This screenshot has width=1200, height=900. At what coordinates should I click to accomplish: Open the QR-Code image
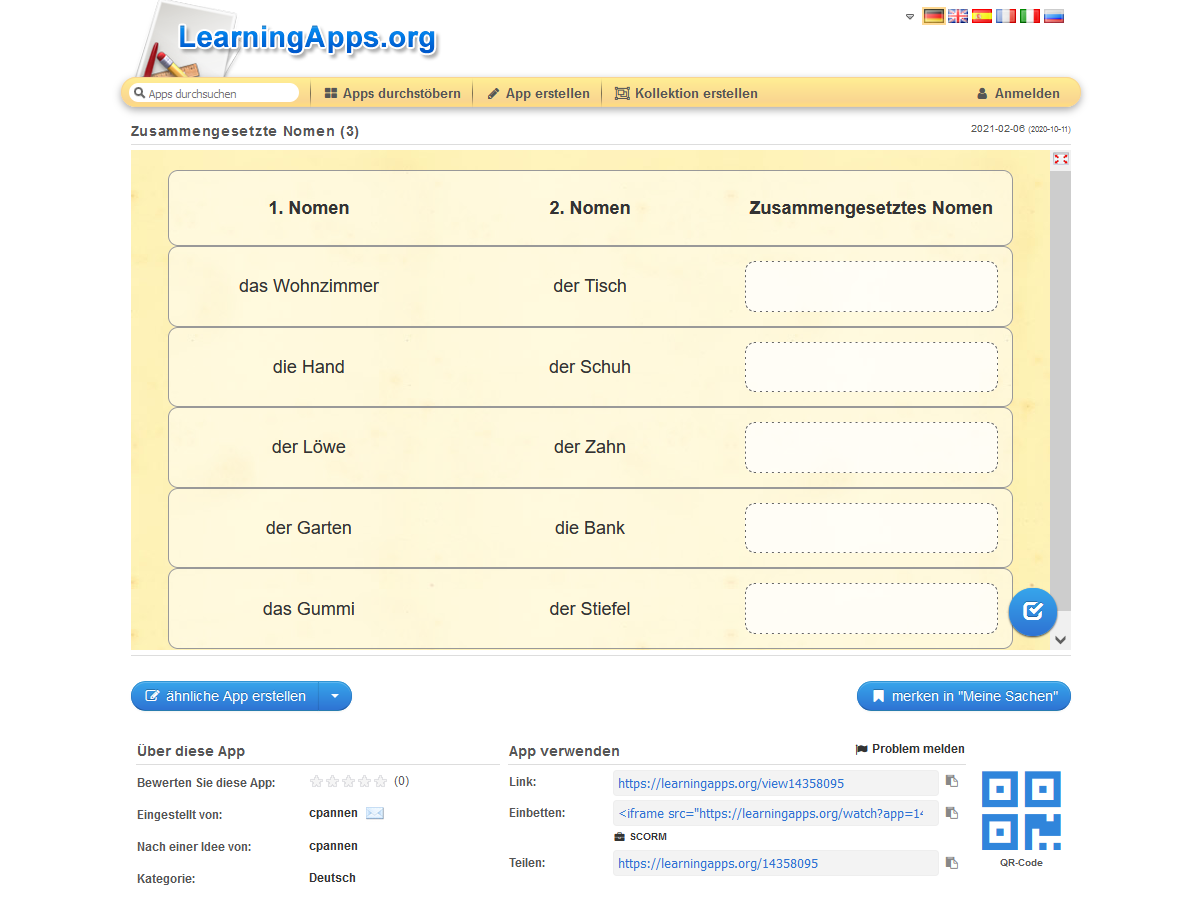pyautogui.click(x=1021, y=810)
